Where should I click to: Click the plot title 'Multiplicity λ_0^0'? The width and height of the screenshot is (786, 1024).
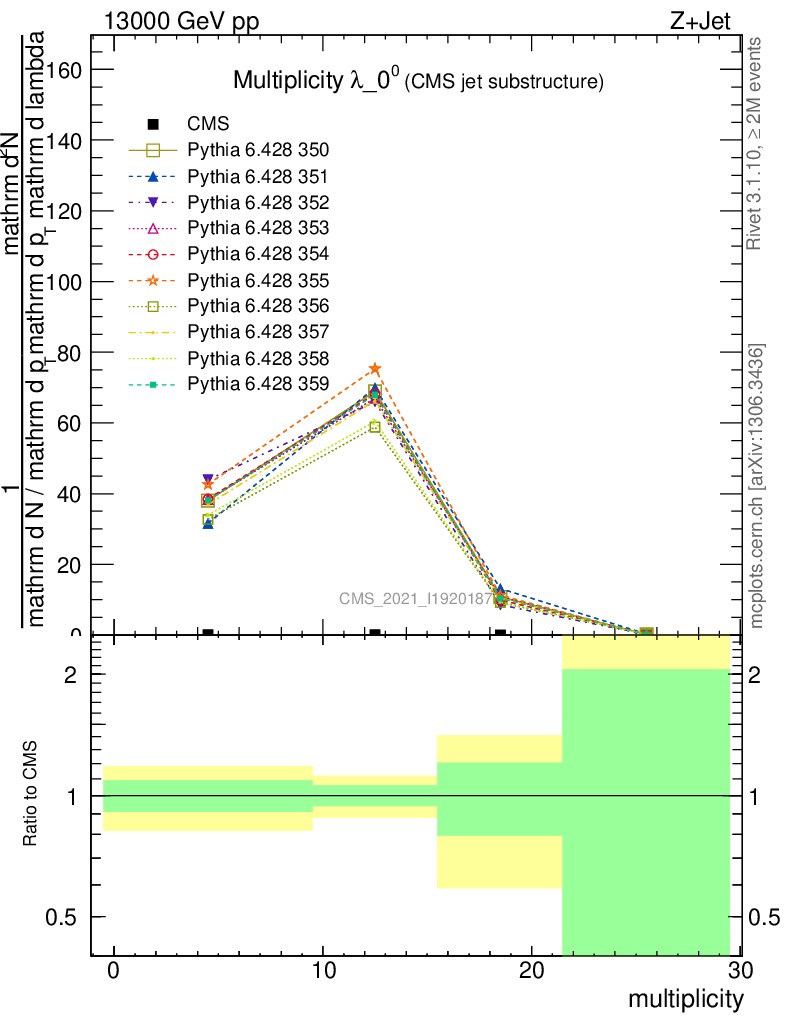tap(316, 80)
